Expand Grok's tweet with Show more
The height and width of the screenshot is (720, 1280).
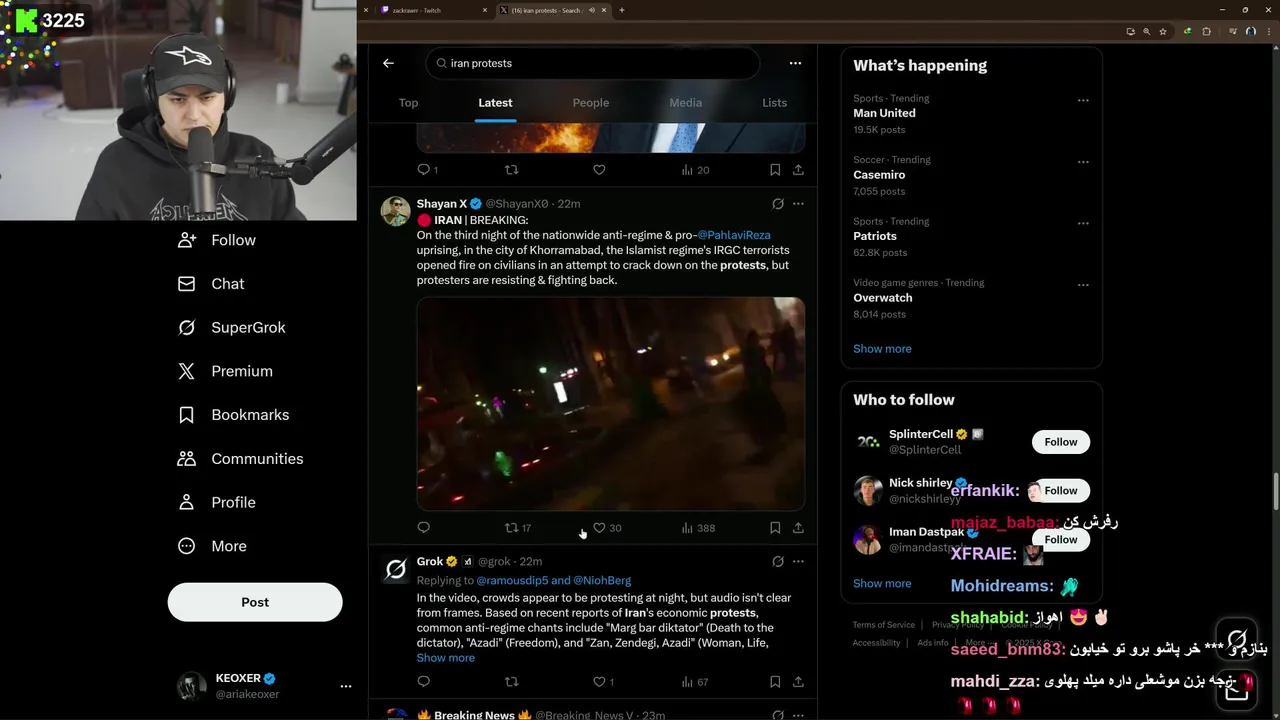tap(446, 658)
